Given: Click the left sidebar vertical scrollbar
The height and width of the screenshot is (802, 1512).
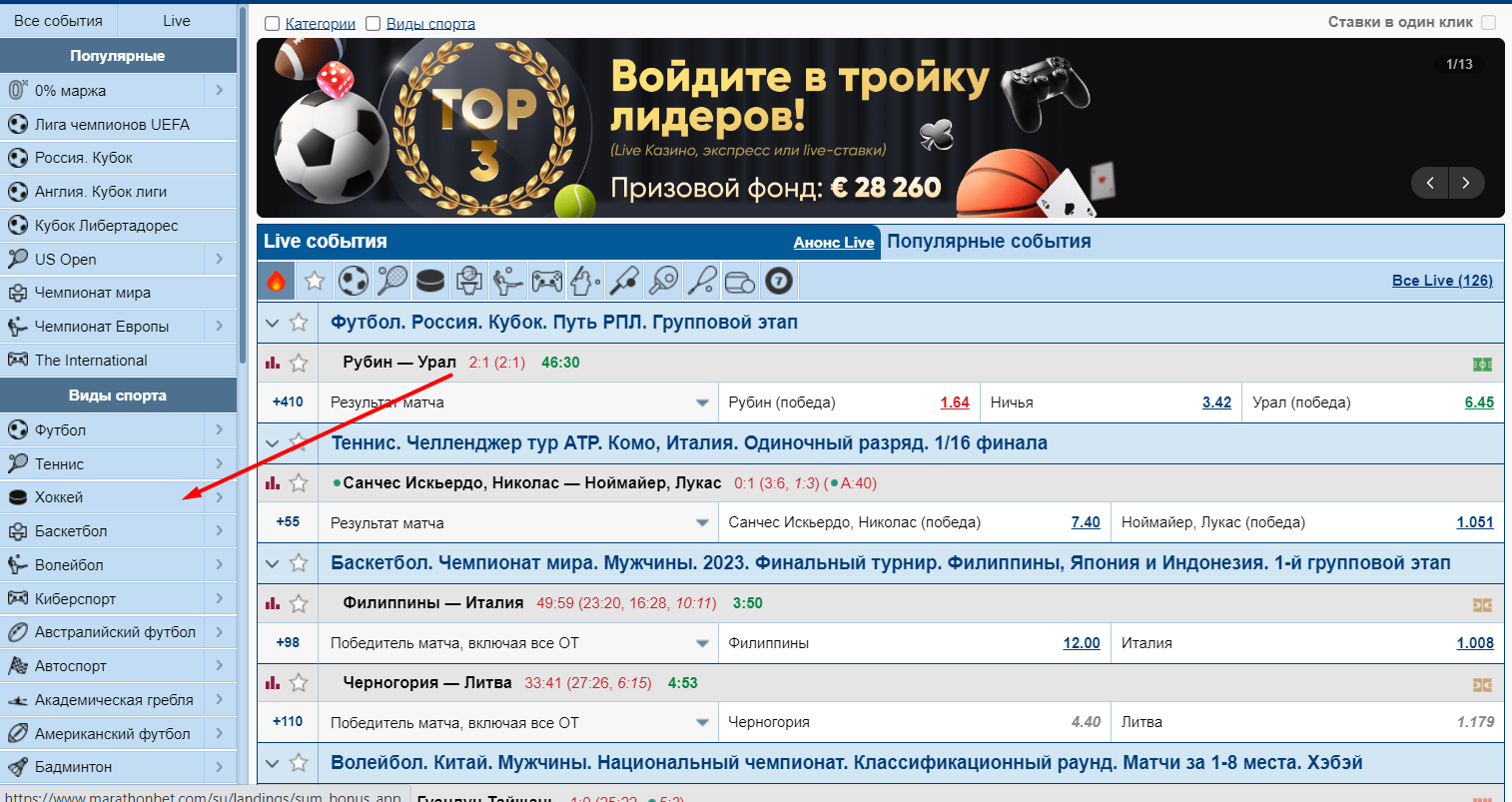Looking at the screenshot, I should coord(243,188).
